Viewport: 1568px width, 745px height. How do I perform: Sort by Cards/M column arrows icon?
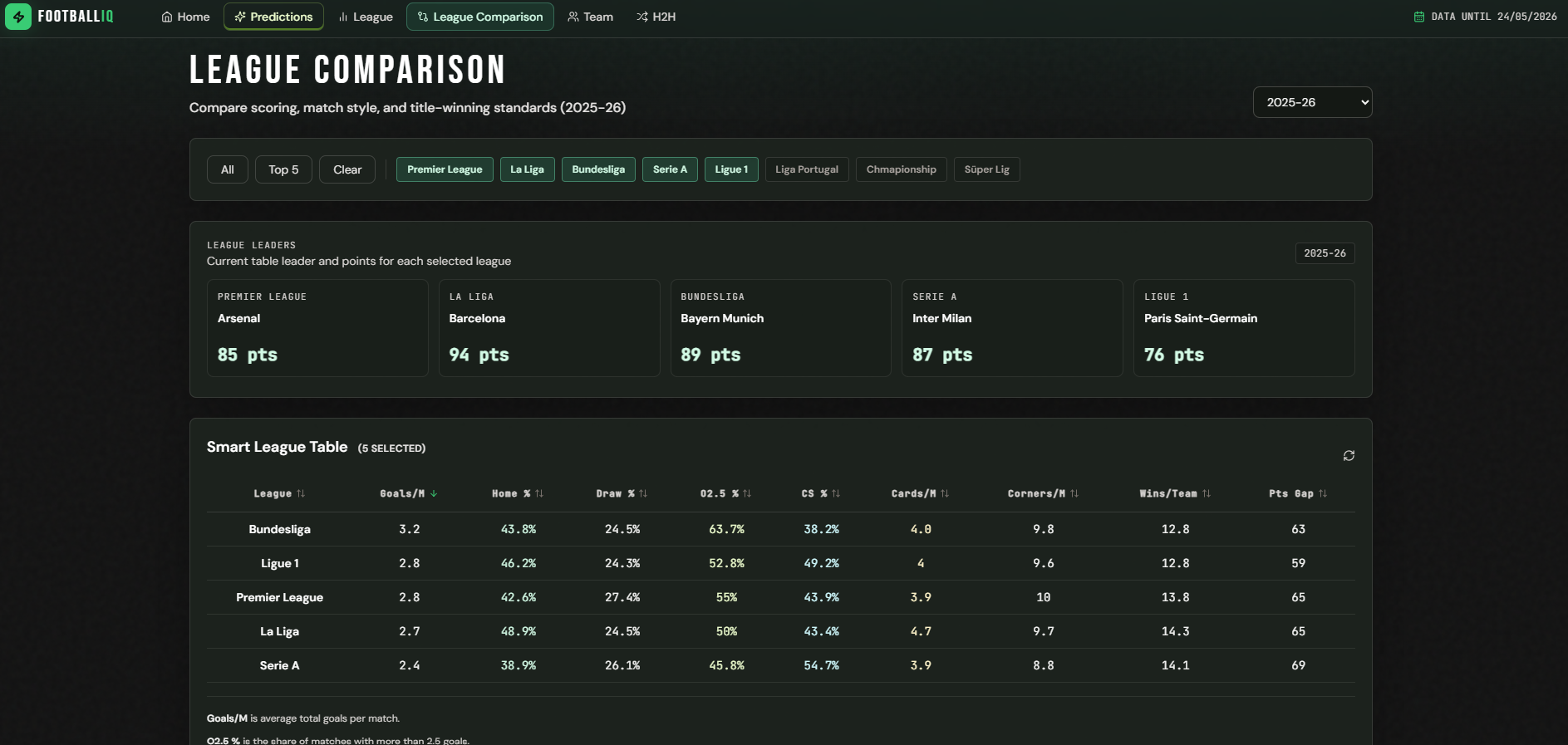(x=945, y=493)
